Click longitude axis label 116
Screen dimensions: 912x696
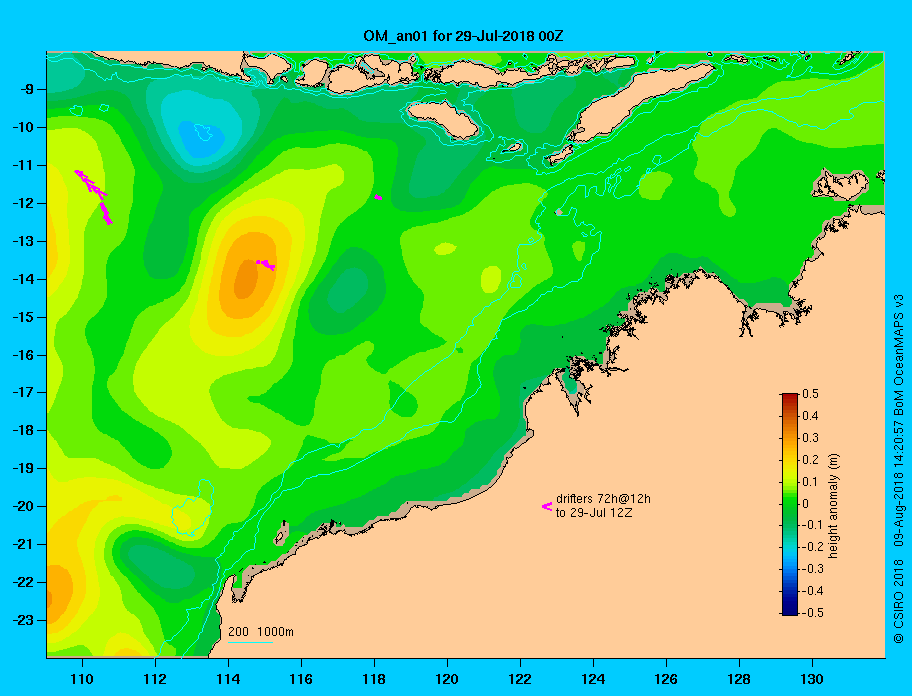[301, 679]
